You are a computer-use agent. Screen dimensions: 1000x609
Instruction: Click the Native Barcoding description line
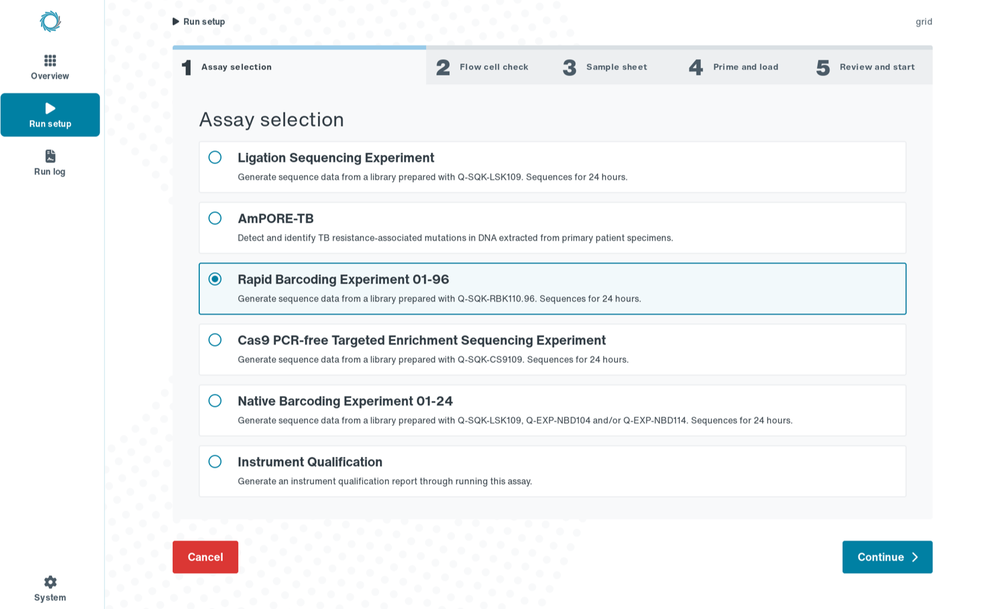[x=515, y=420]
